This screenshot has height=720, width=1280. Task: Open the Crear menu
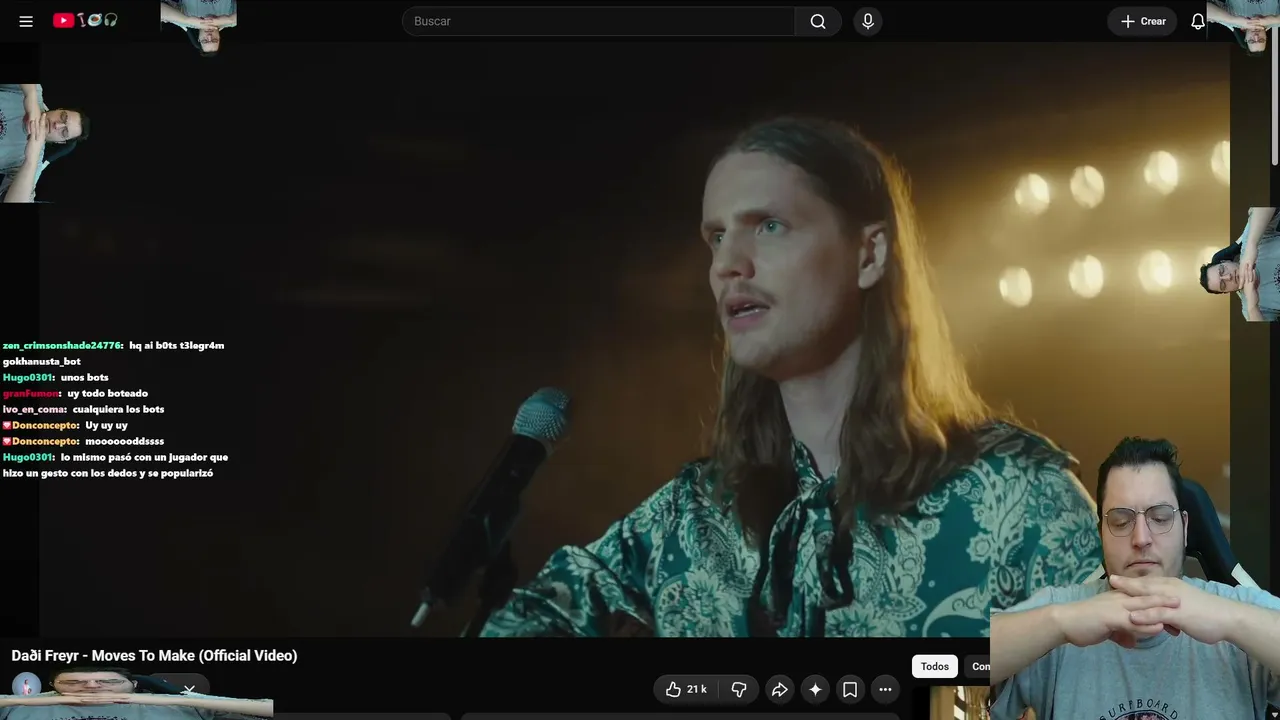coord(1143,21)
